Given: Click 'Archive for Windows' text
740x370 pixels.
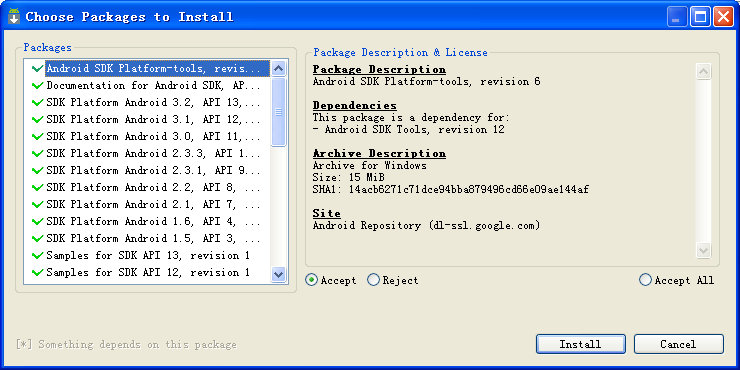Looking at the screenshot, I should (370, 166).
